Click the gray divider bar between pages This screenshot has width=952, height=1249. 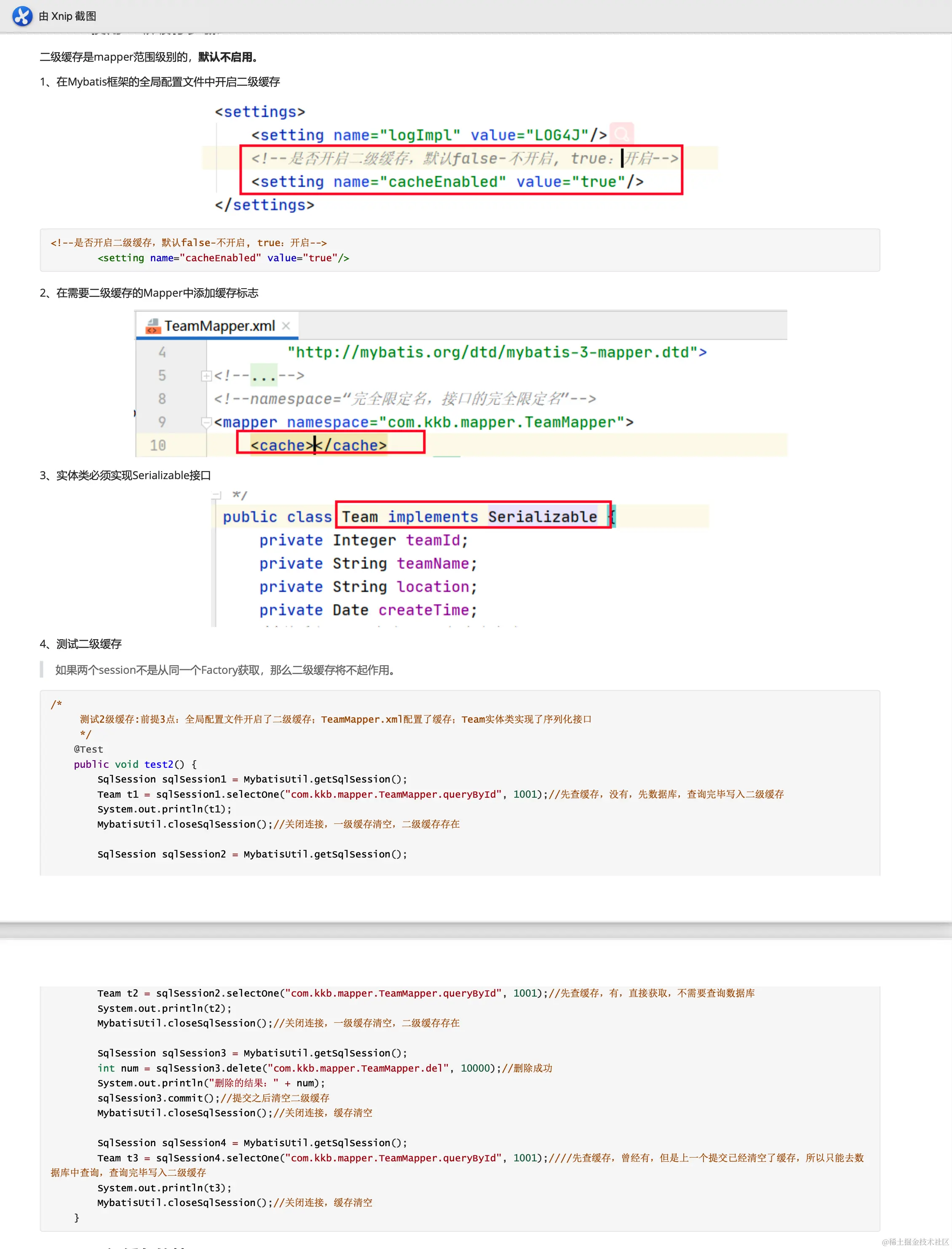476,930
